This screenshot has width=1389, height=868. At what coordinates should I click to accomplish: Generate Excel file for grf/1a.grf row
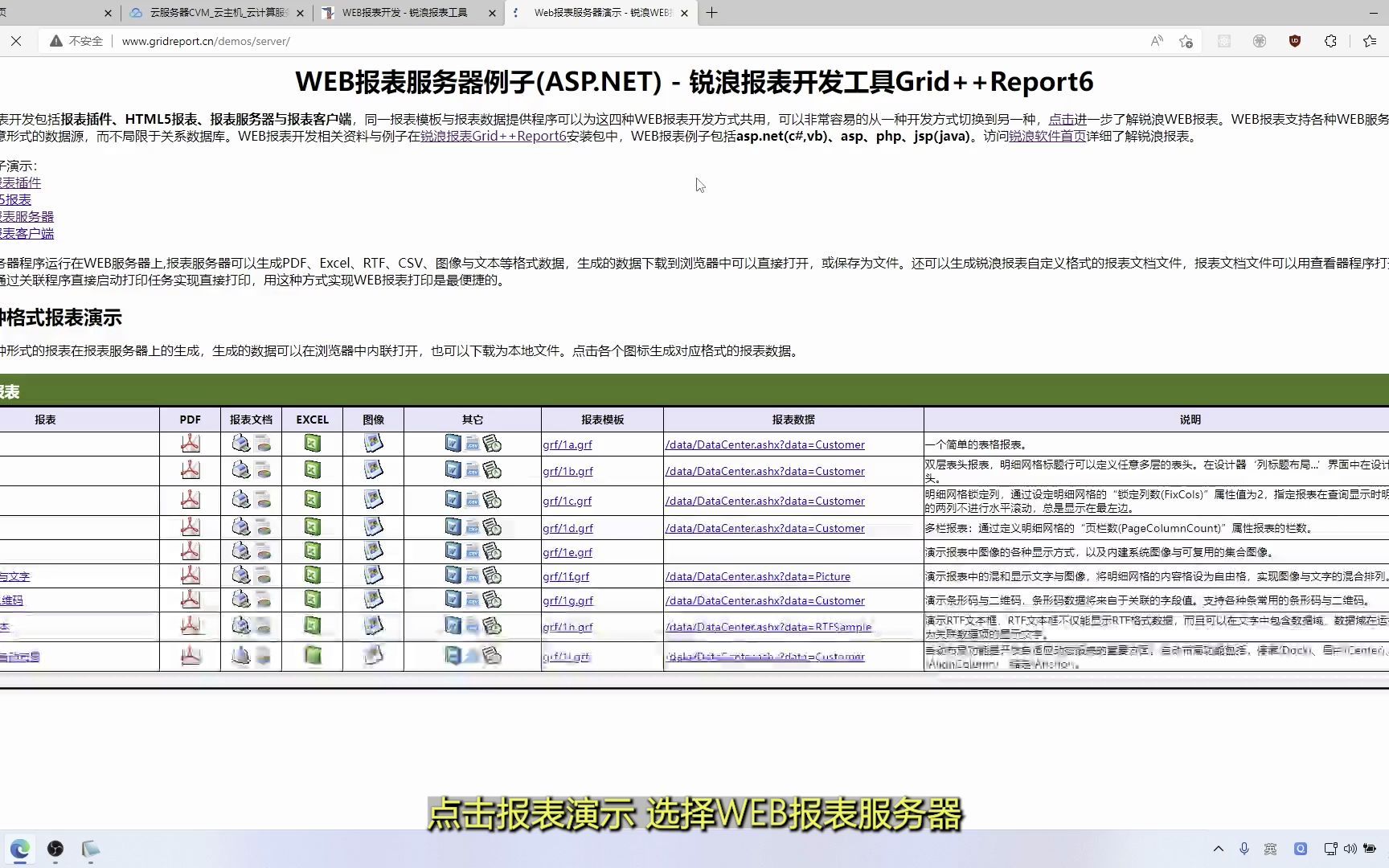(x=313, y=444)
